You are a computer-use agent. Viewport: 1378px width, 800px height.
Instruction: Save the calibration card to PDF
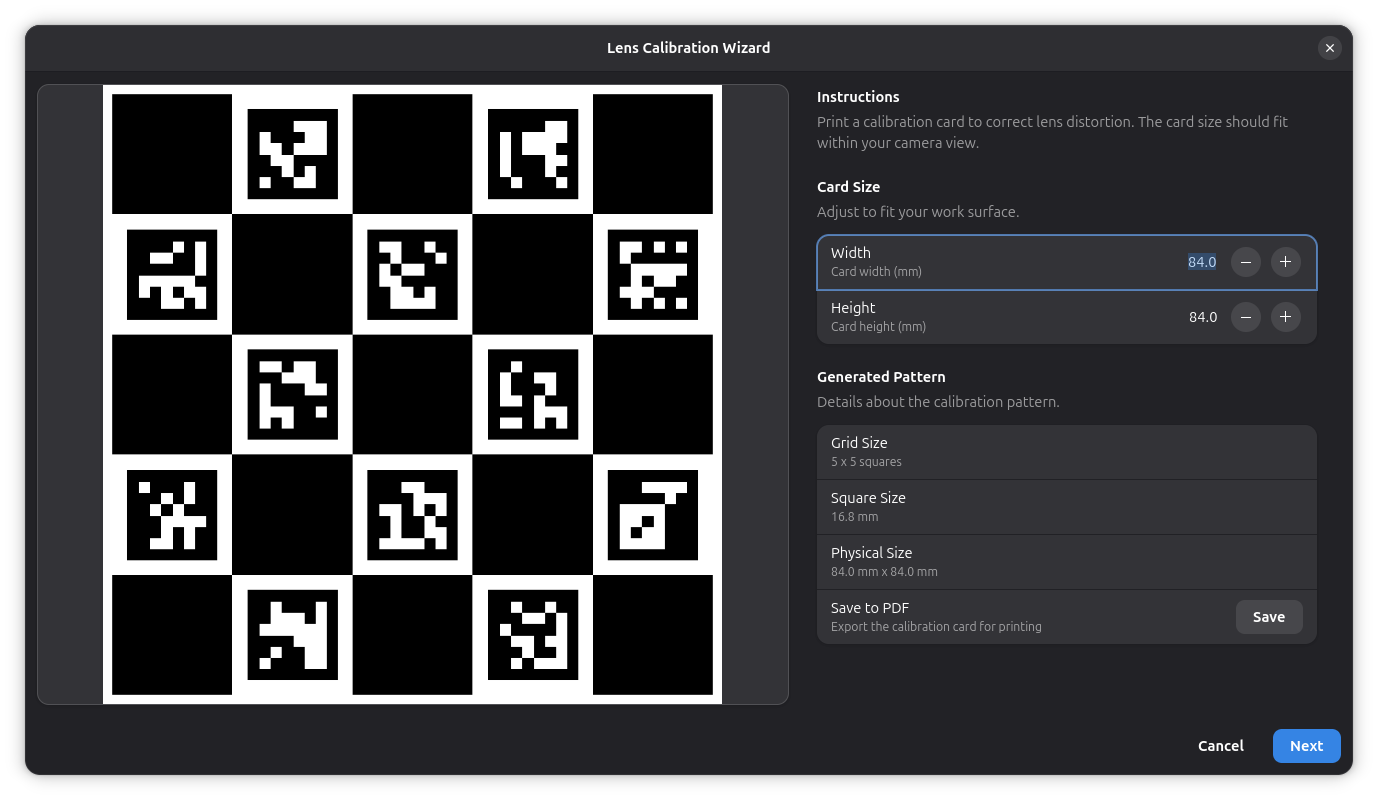pos(1269,617)
